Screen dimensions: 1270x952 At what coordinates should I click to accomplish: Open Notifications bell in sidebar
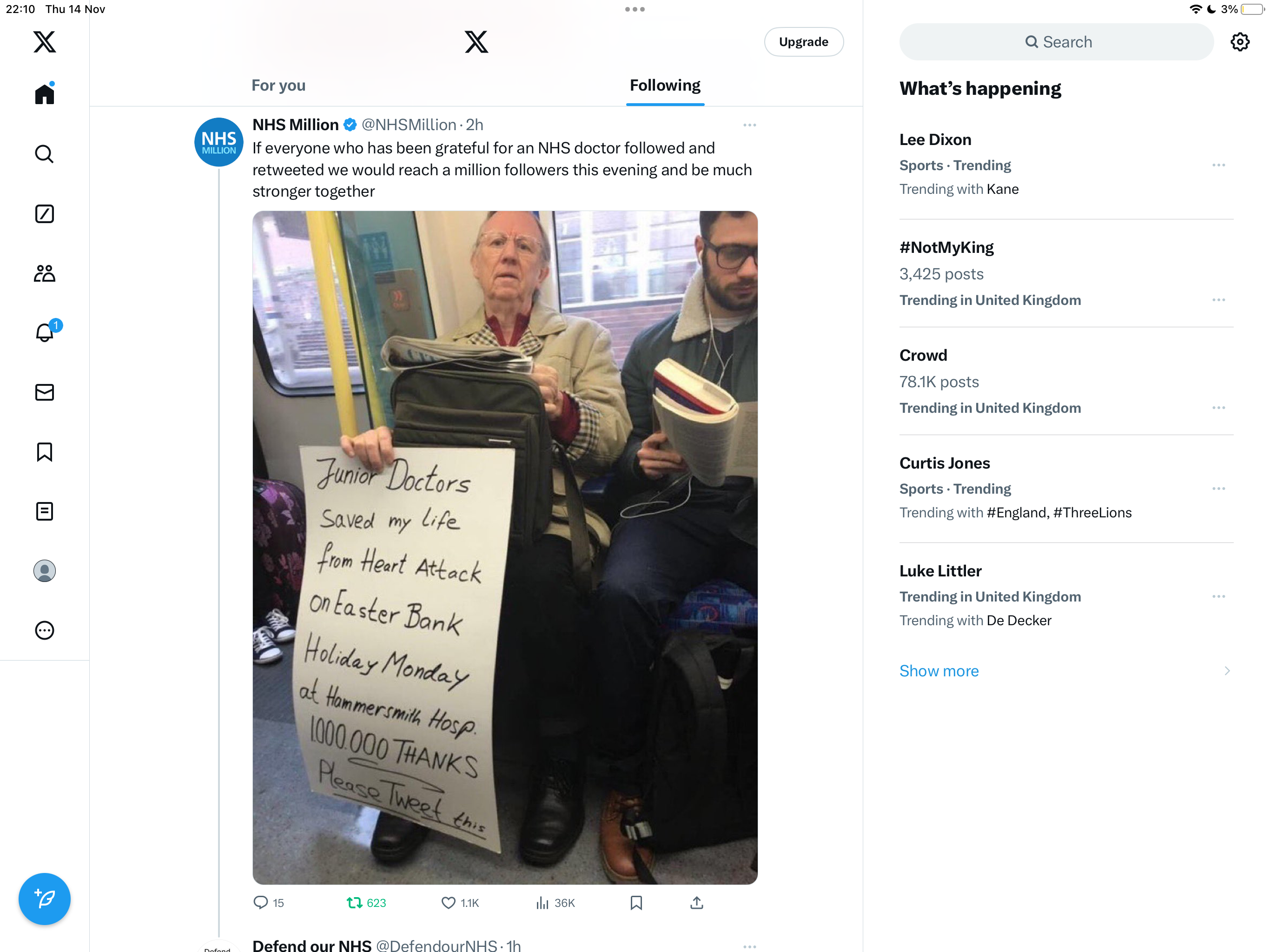(x=45, y=332)
